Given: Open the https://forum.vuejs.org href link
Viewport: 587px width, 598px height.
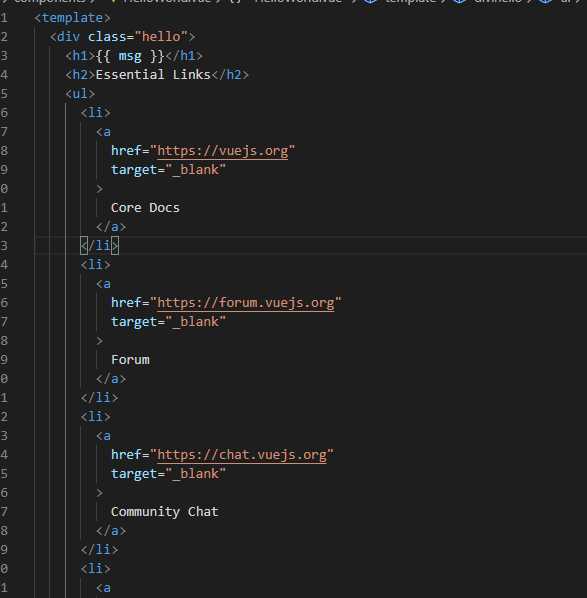Looking at the screenshot, I should coord(246,303).
